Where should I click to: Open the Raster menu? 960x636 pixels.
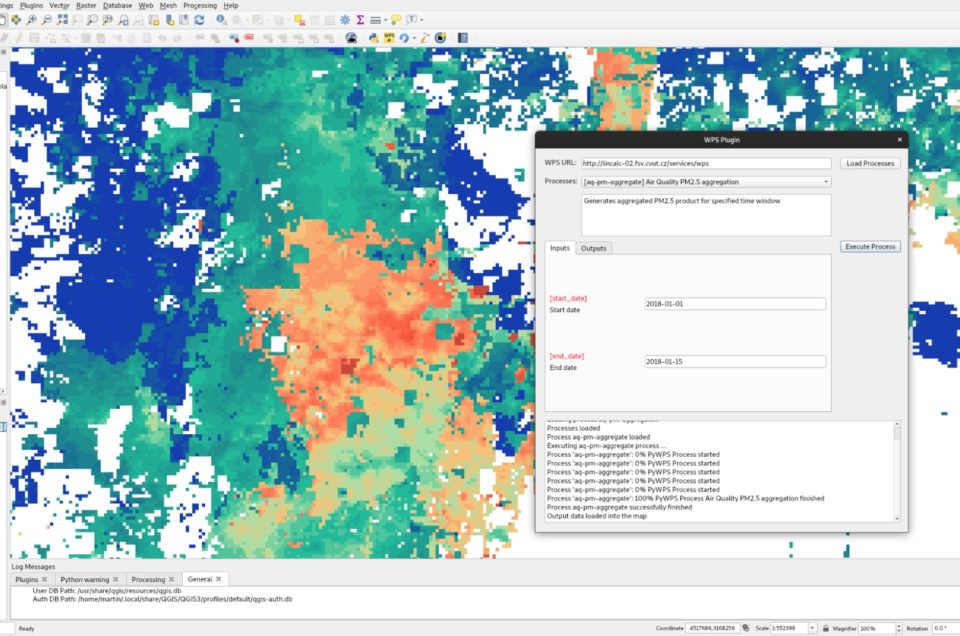pos(86,6)
